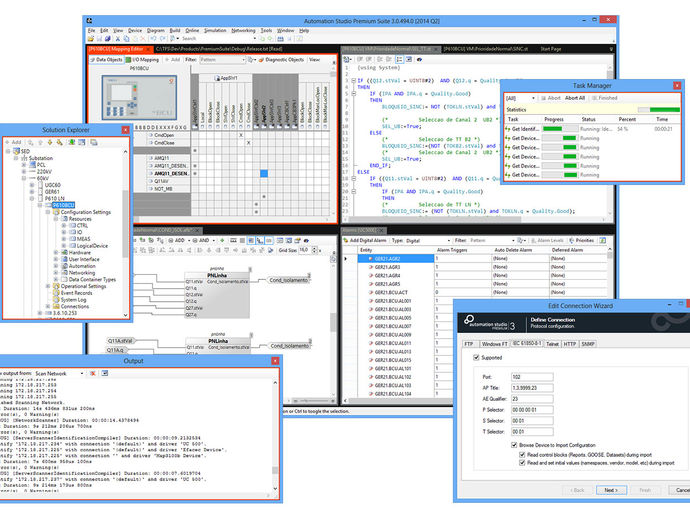Click the Open folder icon in main toolbar
The image size is (690, 518).
tap(91, 39)
